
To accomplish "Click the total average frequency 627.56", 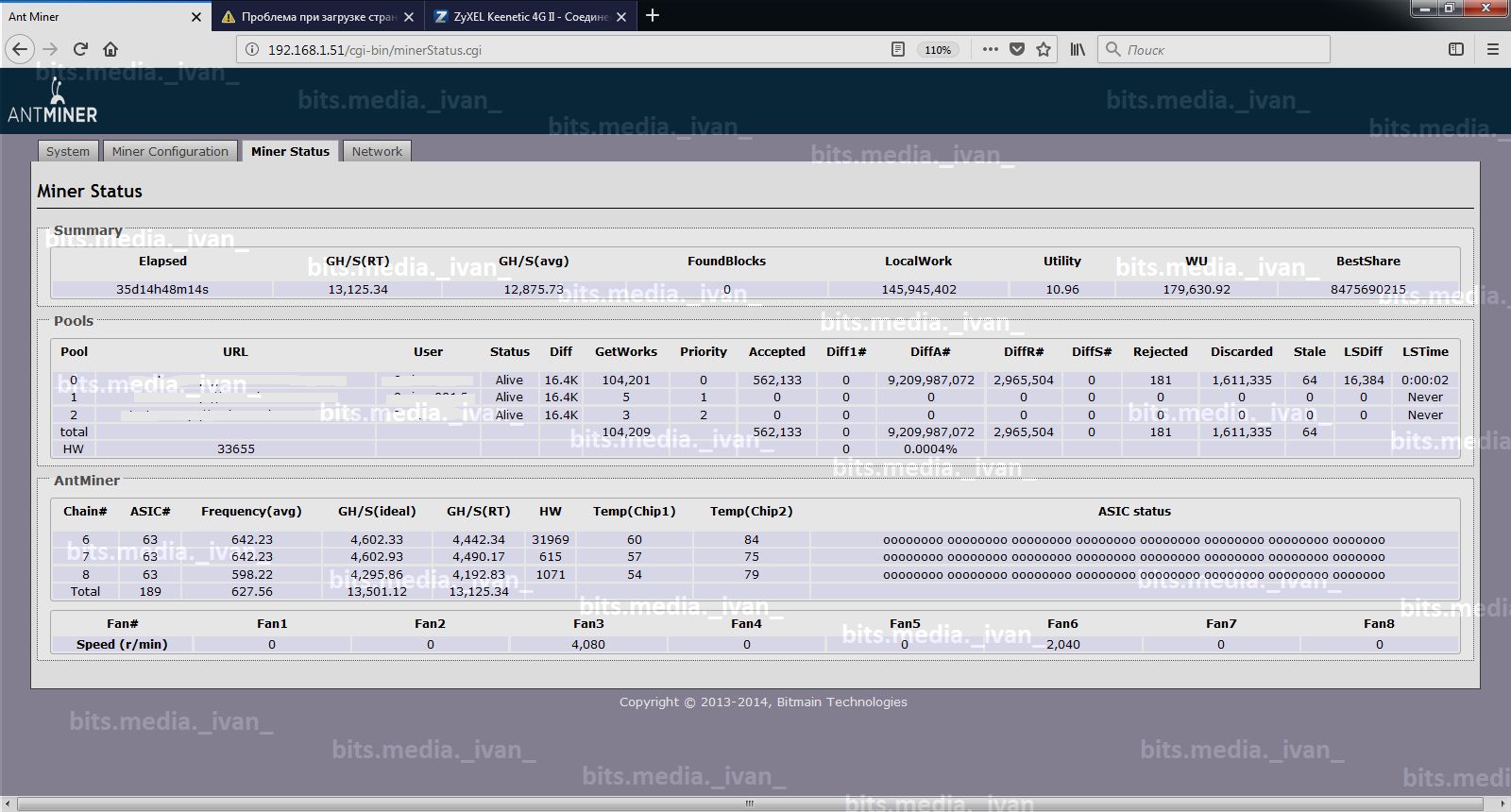I will pyautogui.click(x=251, y=592).
